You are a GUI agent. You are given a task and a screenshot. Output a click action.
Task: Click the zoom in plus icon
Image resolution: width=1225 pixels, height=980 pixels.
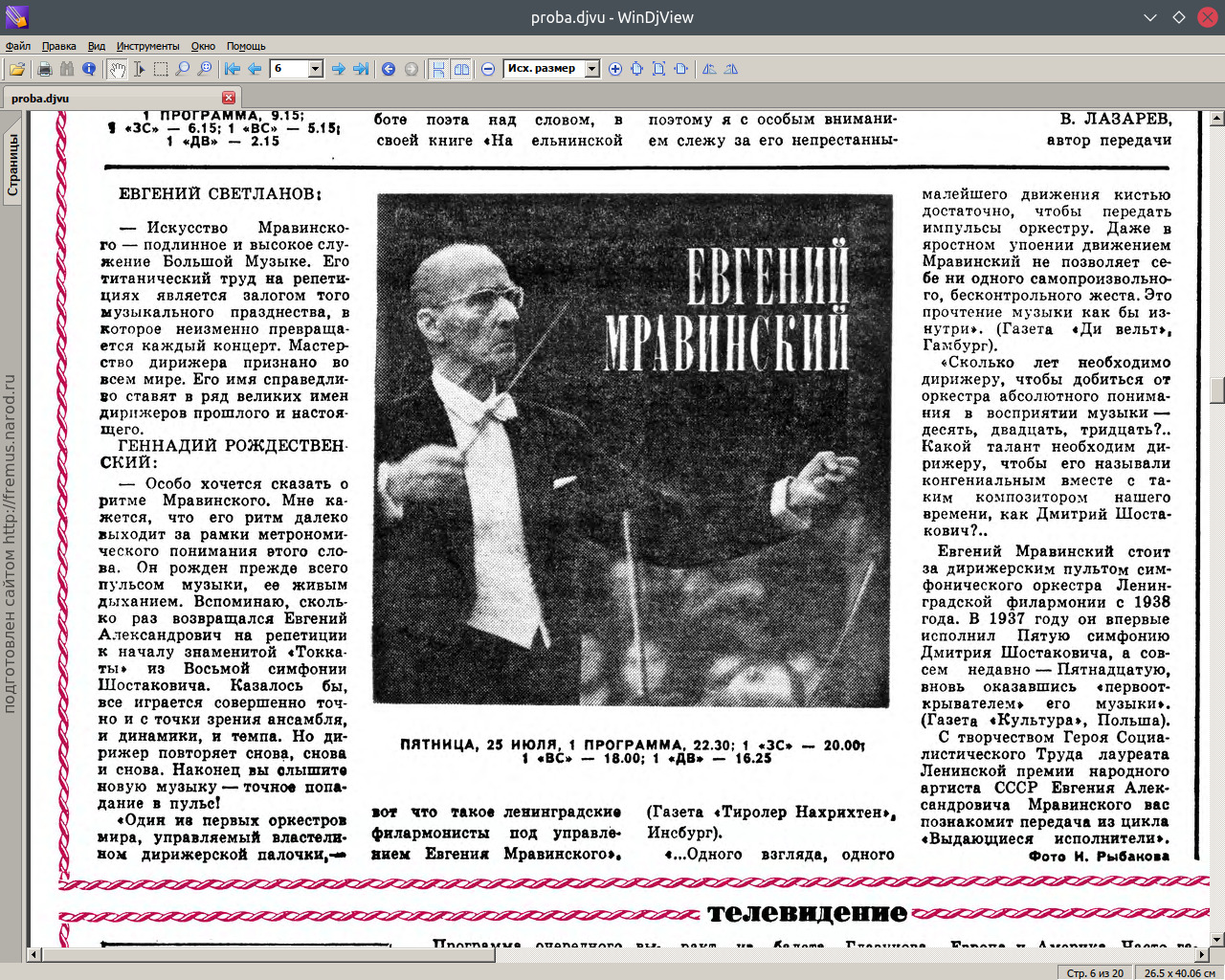click(x=614, y=69)
